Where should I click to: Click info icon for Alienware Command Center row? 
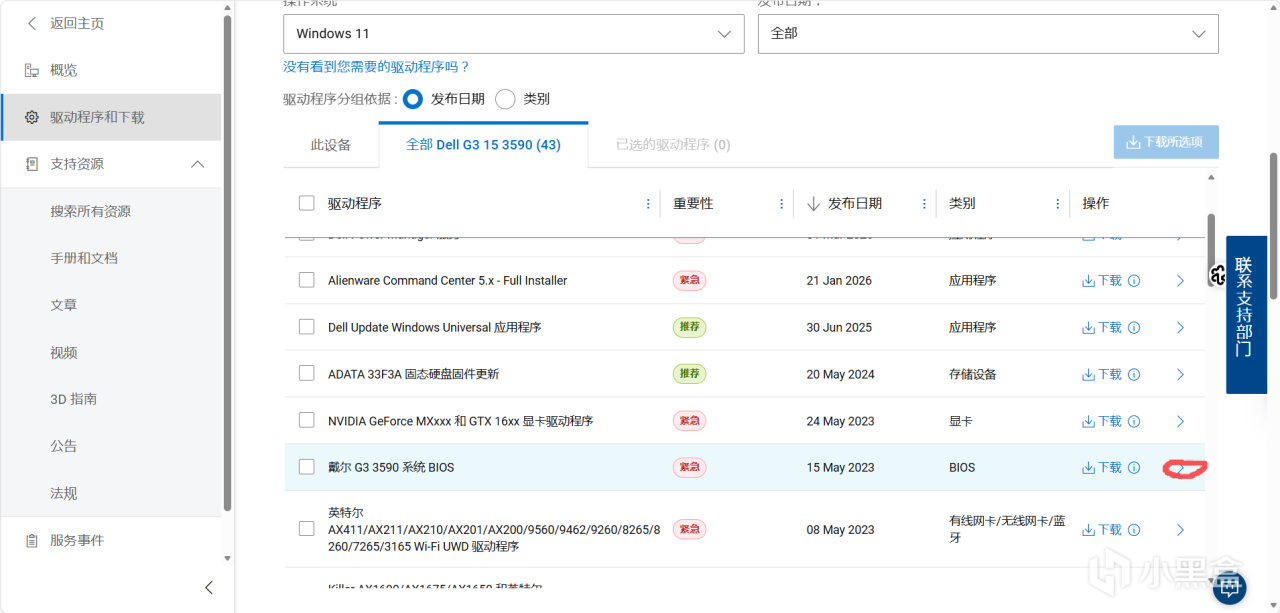point(1134,281)
